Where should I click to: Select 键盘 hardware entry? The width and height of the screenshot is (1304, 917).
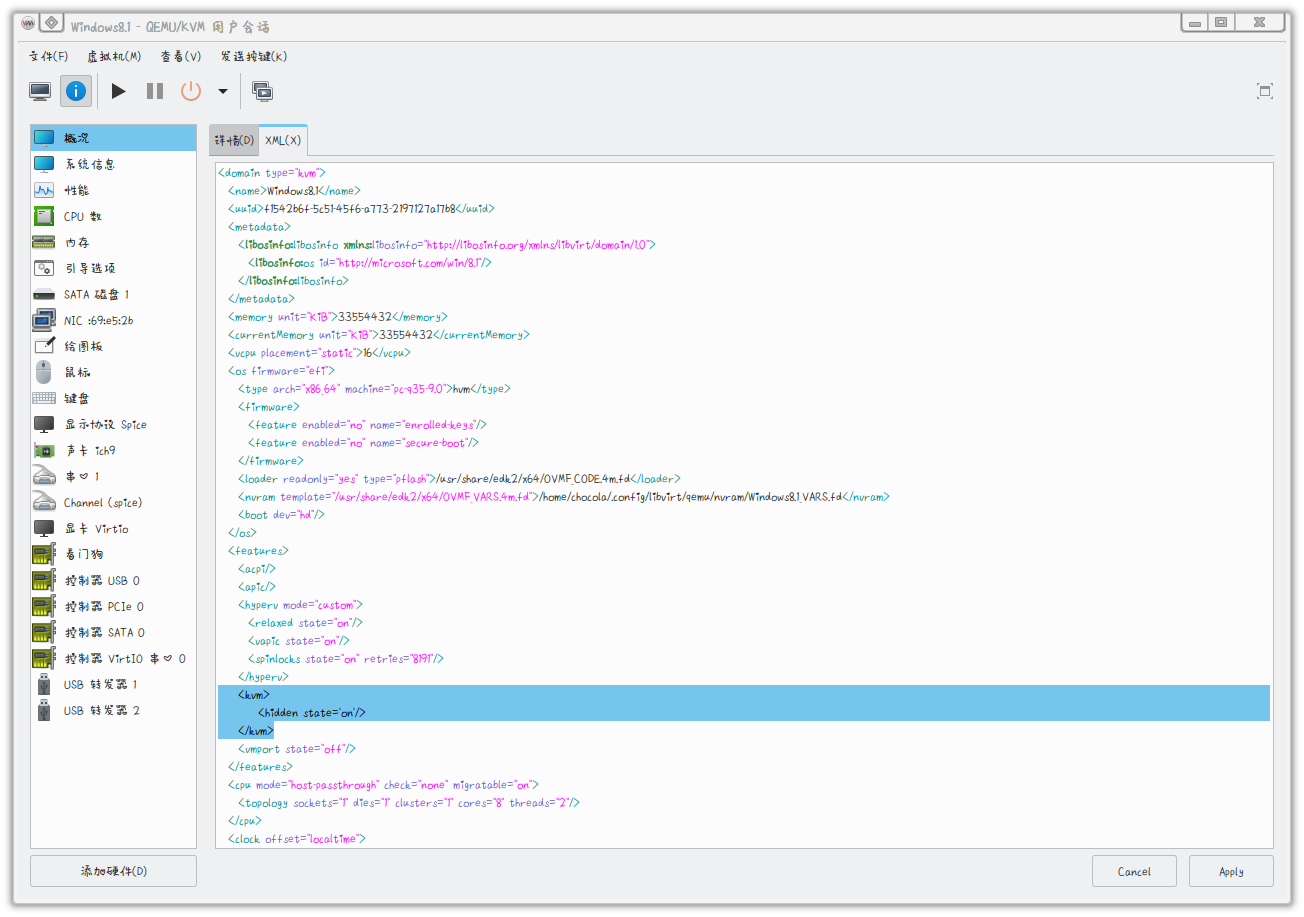(113, 398)
